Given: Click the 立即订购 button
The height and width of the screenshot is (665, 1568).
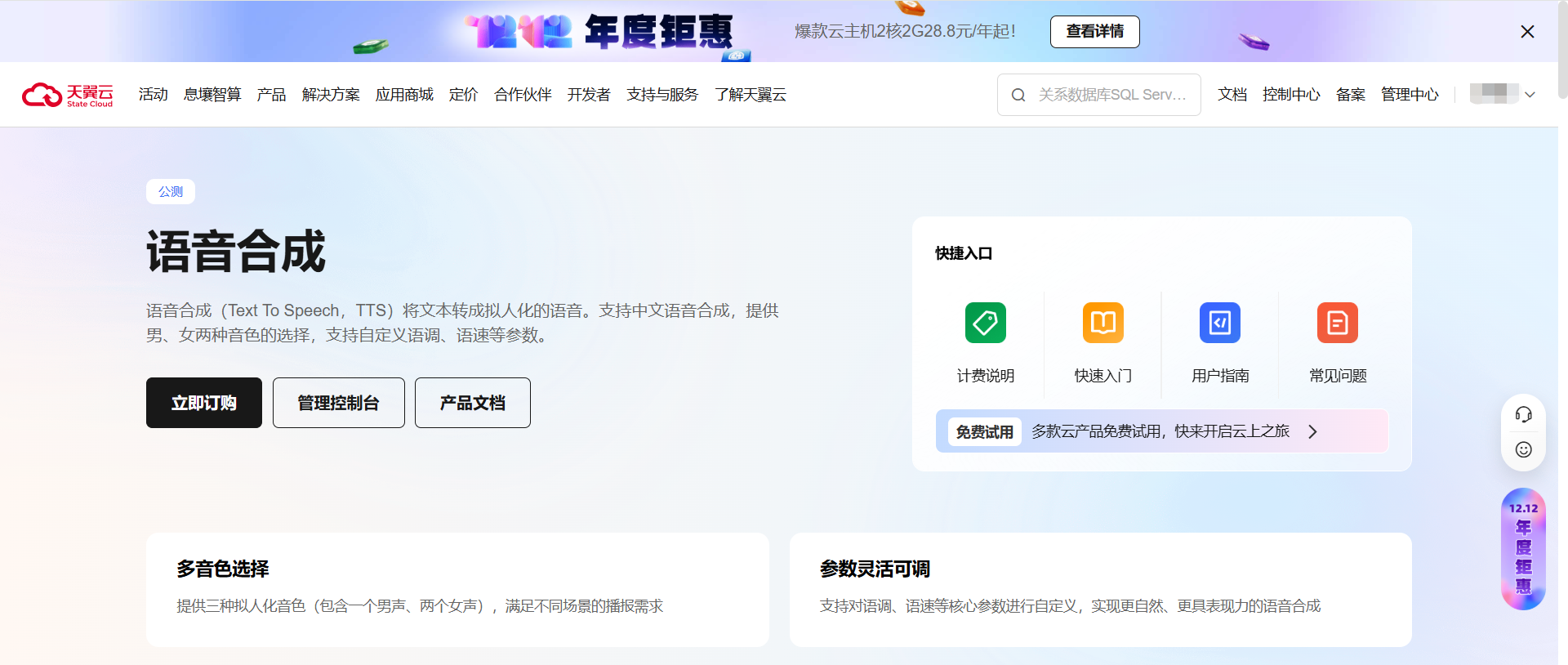Looking at the screenshot, I should (x=204, y=403).
